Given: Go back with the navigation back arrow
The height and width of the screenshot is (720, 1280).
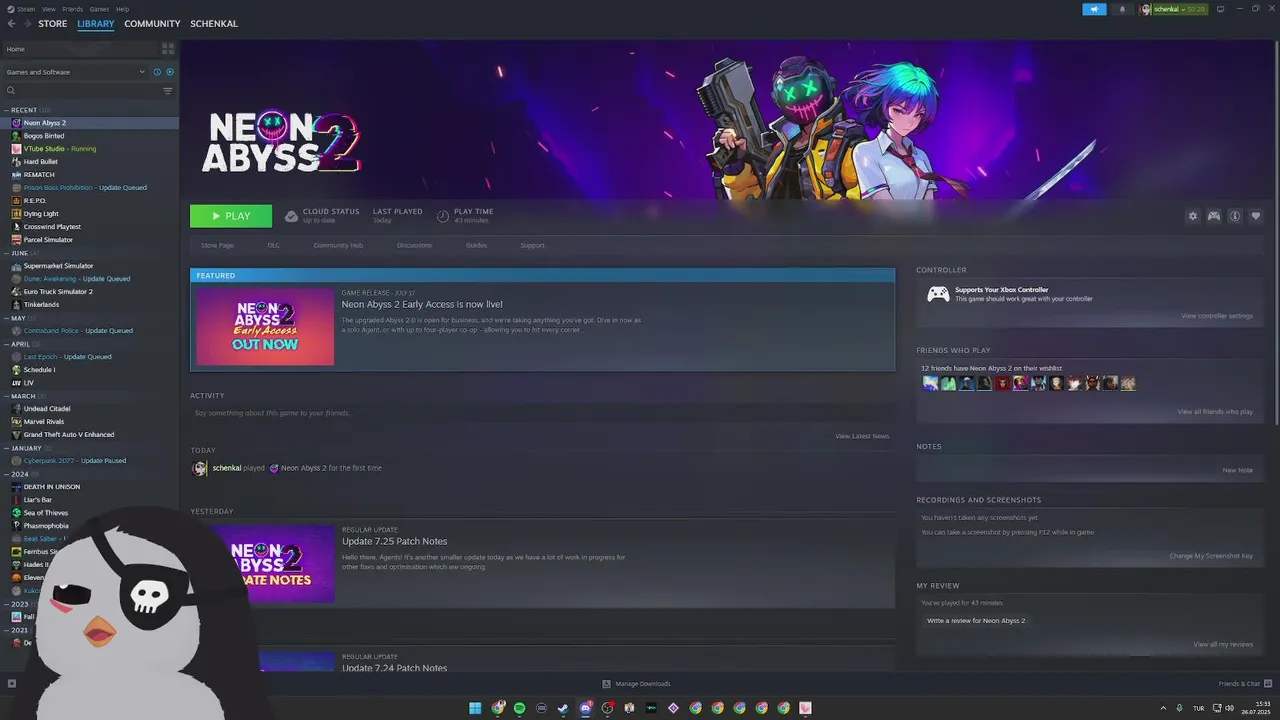Looking at the screenshot, I should coord(11,24).
